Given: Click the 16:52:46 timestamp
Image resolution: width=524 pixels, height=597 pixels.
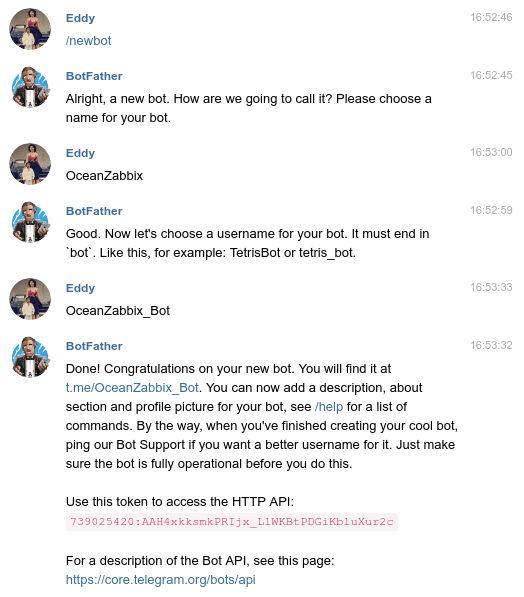Looking at the screenshot, I should (491, 17).
